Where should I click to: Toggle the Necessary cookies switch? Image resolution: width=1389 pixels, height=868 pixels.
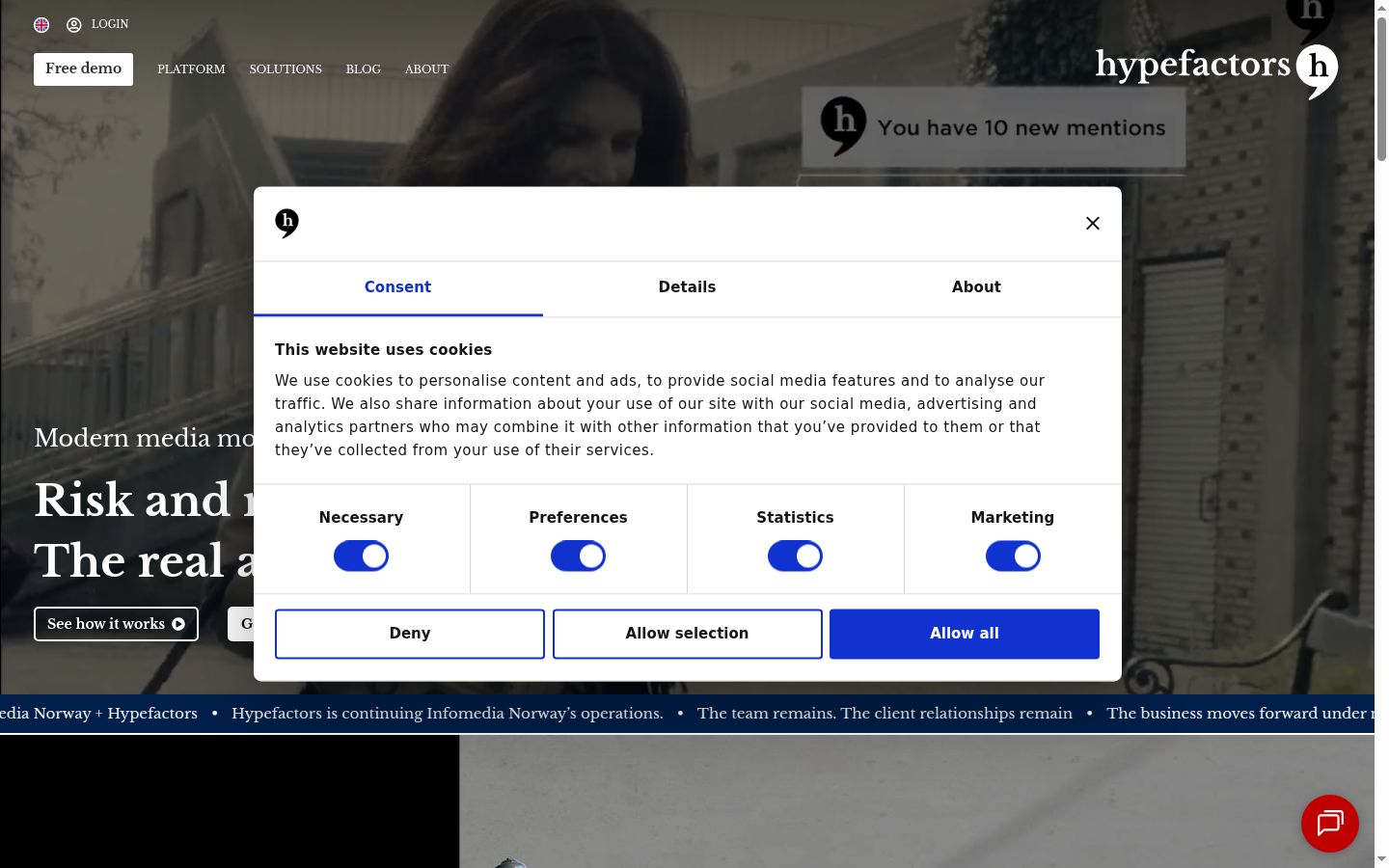[361, 556]
